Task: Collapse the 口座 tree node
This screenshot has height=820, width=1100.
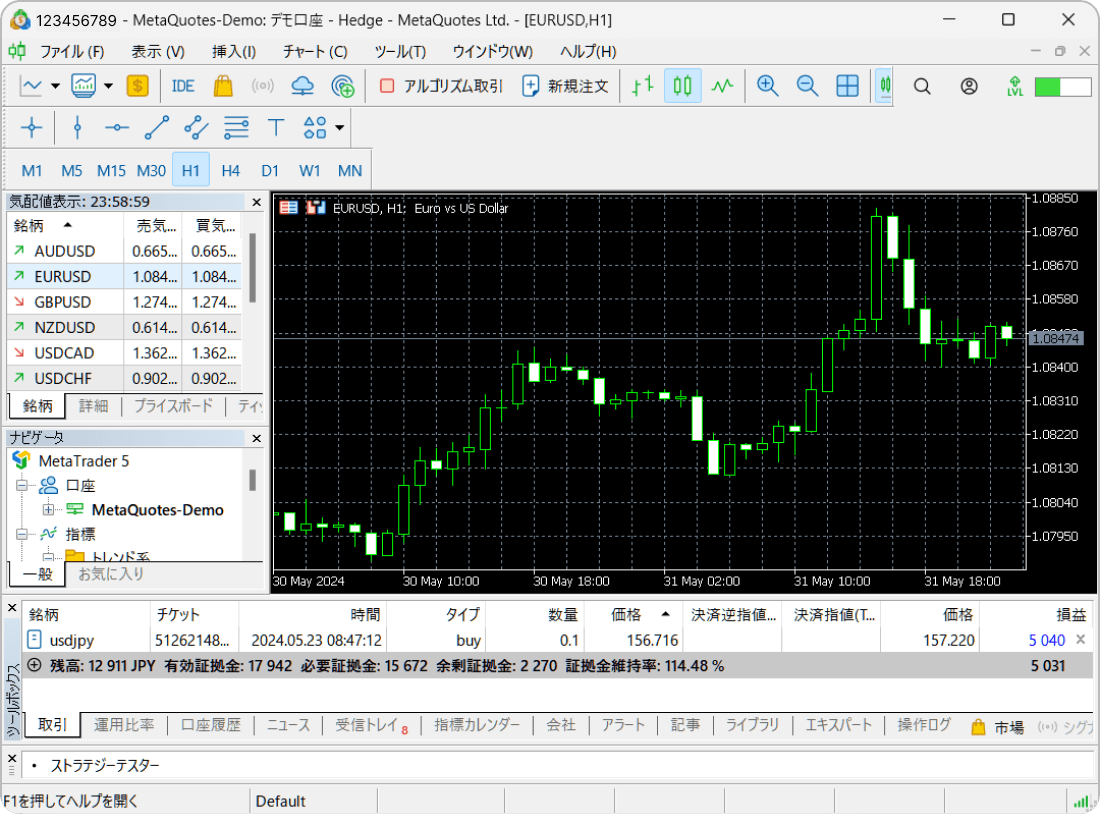Action: tap(22, 485)
